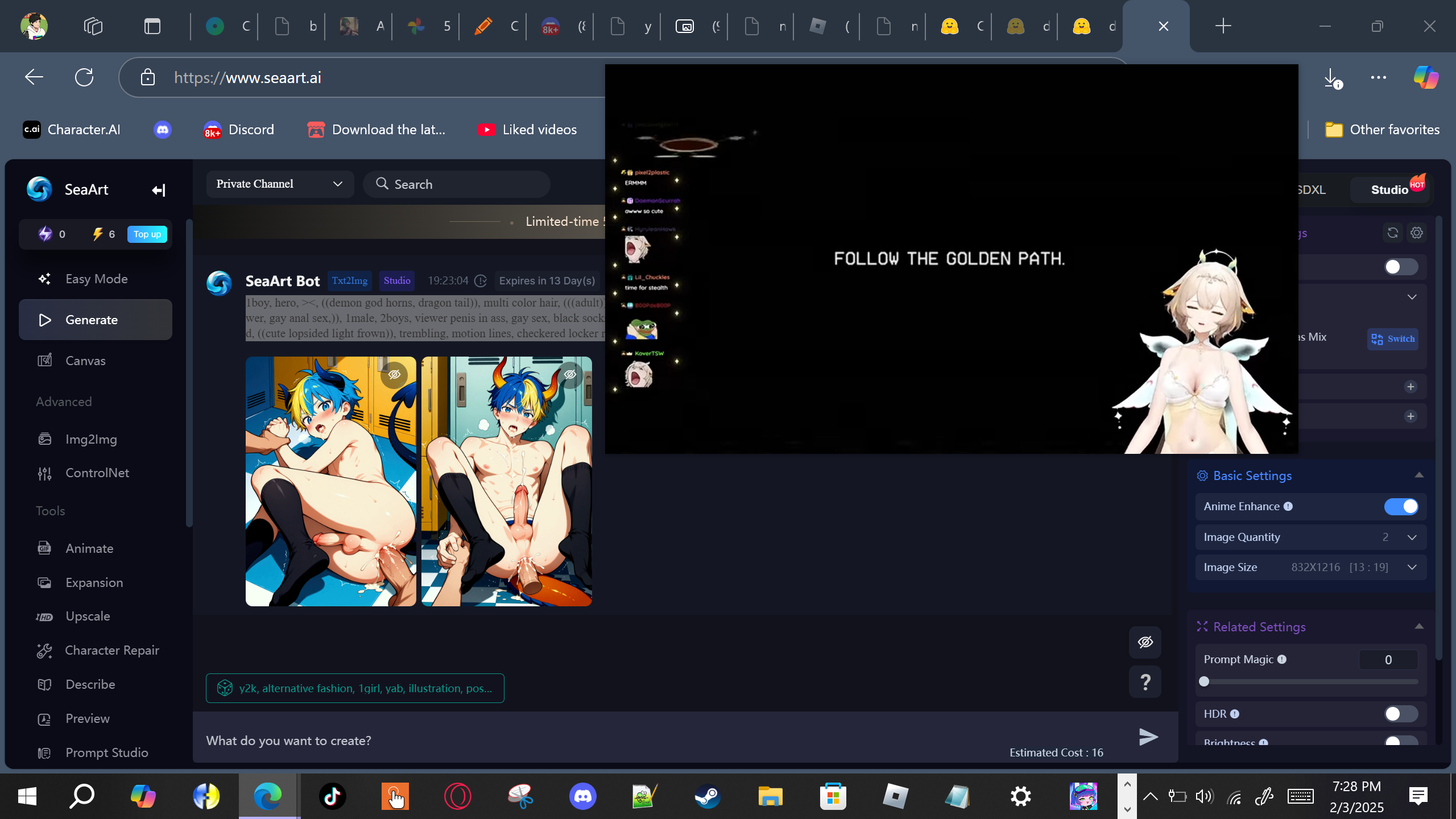Open the gear icon in settings panel
The height and width of the screenshot is (819, 1456).
[1417, 233]
